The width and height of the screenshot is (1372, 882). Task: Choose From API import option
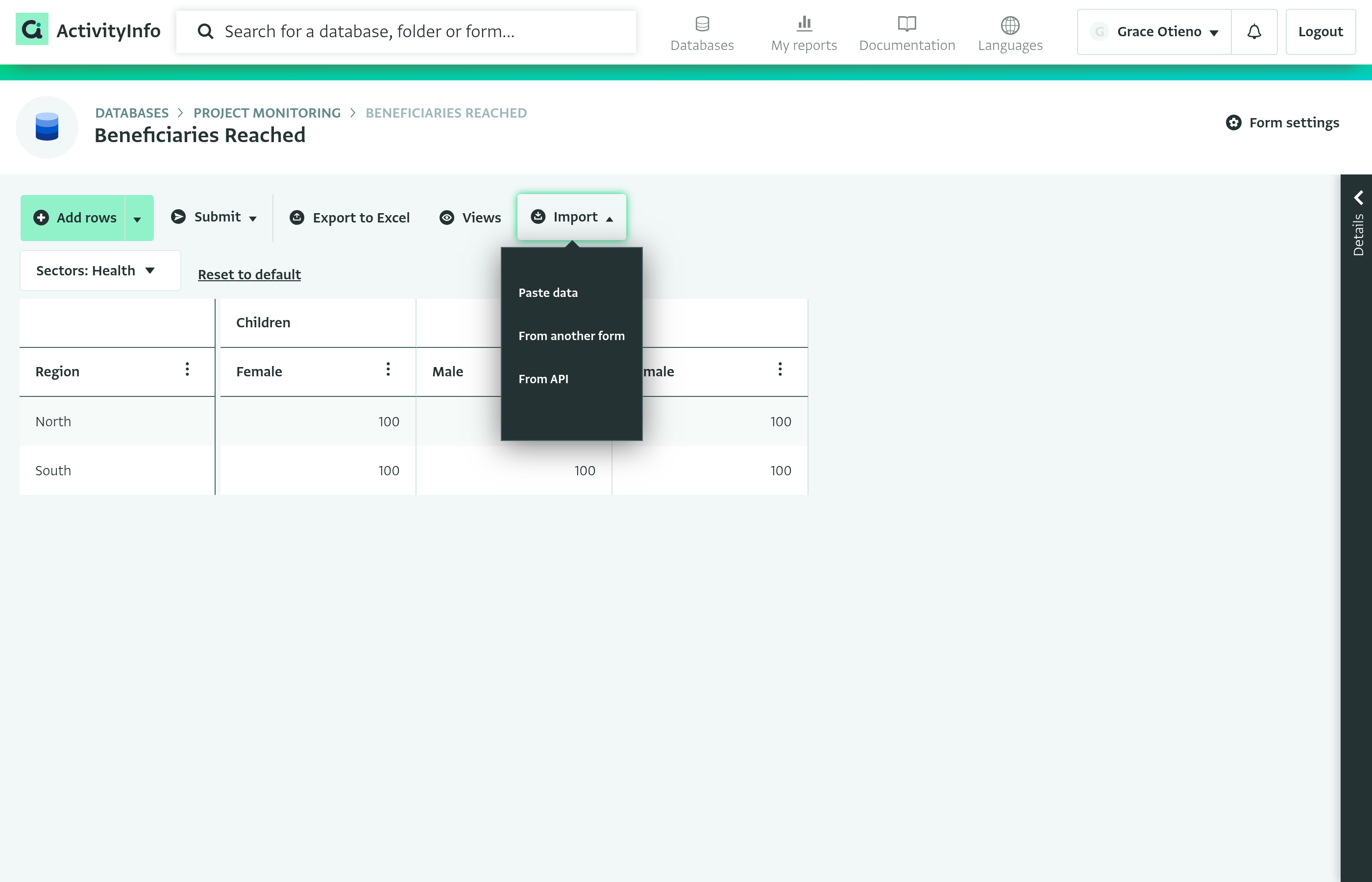coord(543,379)
